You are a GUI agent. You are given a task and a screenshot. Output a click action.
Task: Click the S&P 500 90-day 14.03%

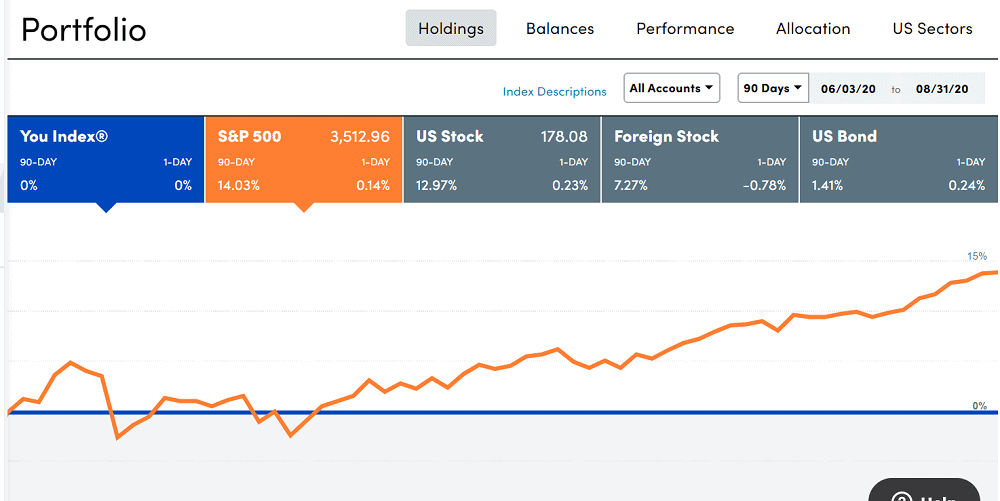coord(239,185)
